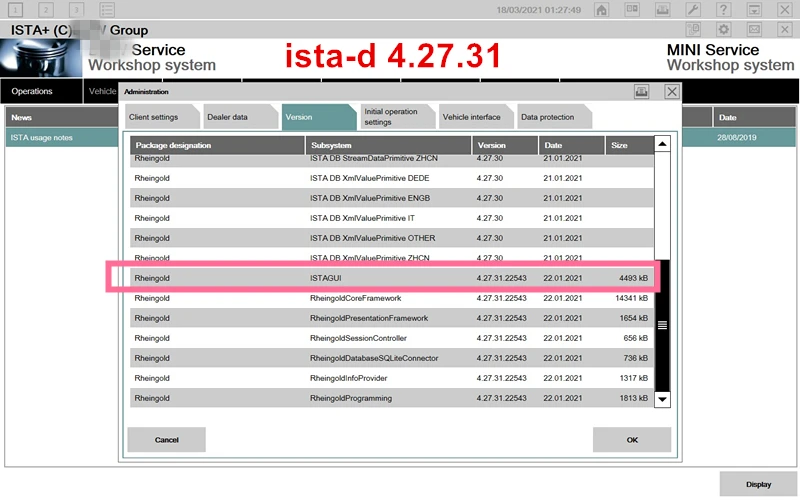Open the Operations menu tab
Screen dimensions: 800x500
[x=32, y=91]
